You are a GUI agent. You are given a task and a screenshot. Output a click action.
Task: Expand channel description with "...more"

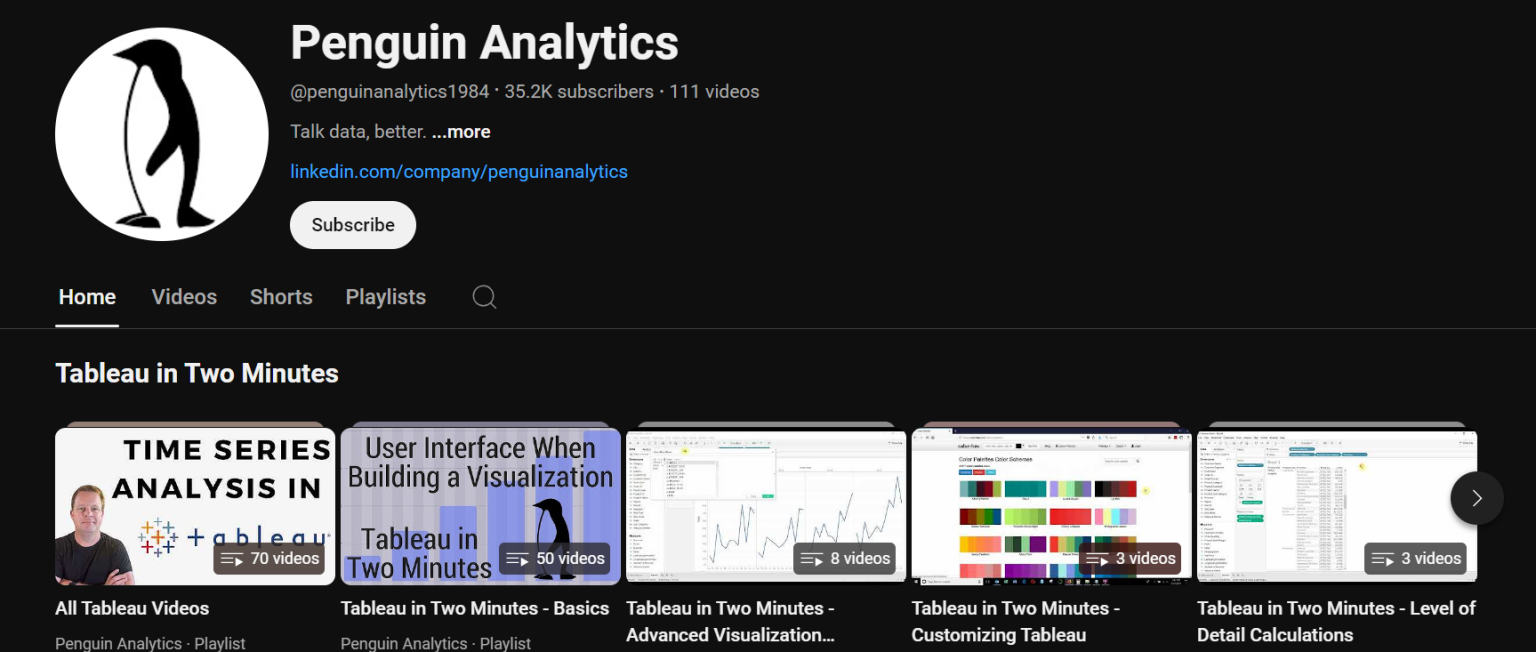point(461,131)
